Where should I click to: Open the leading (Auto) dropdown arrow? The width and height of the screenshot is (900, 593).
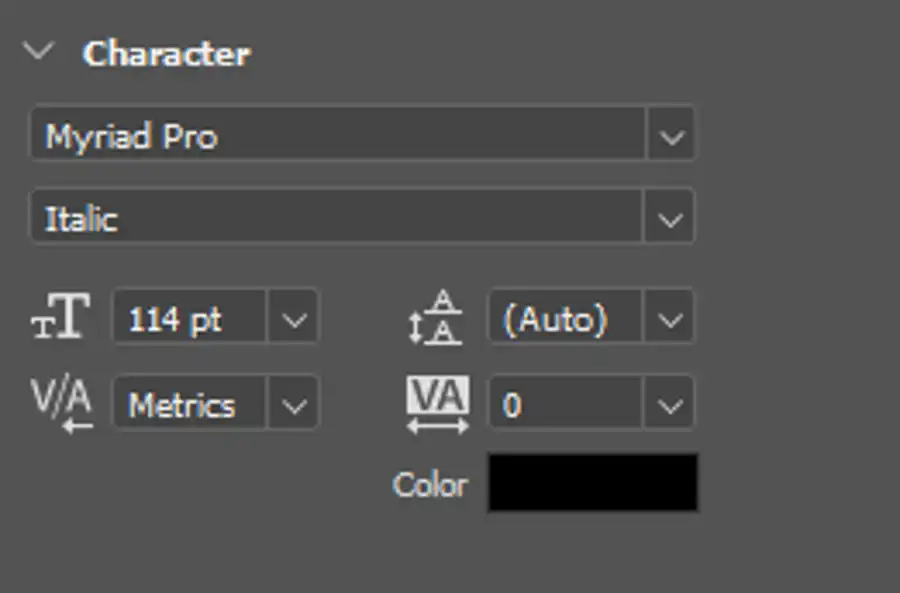(x=669, y=316)
